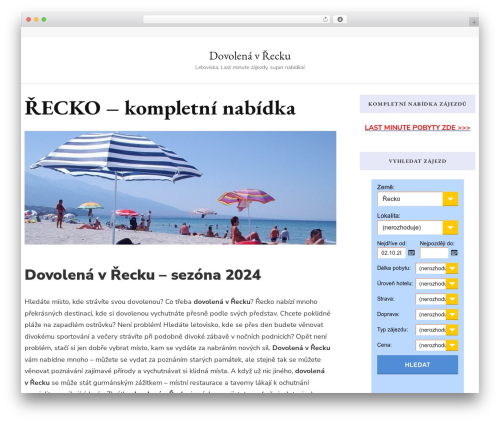Screen dimensions: 500x423
Task: Open calendar picker for Nejpozději do date
Action: [454, 253]
